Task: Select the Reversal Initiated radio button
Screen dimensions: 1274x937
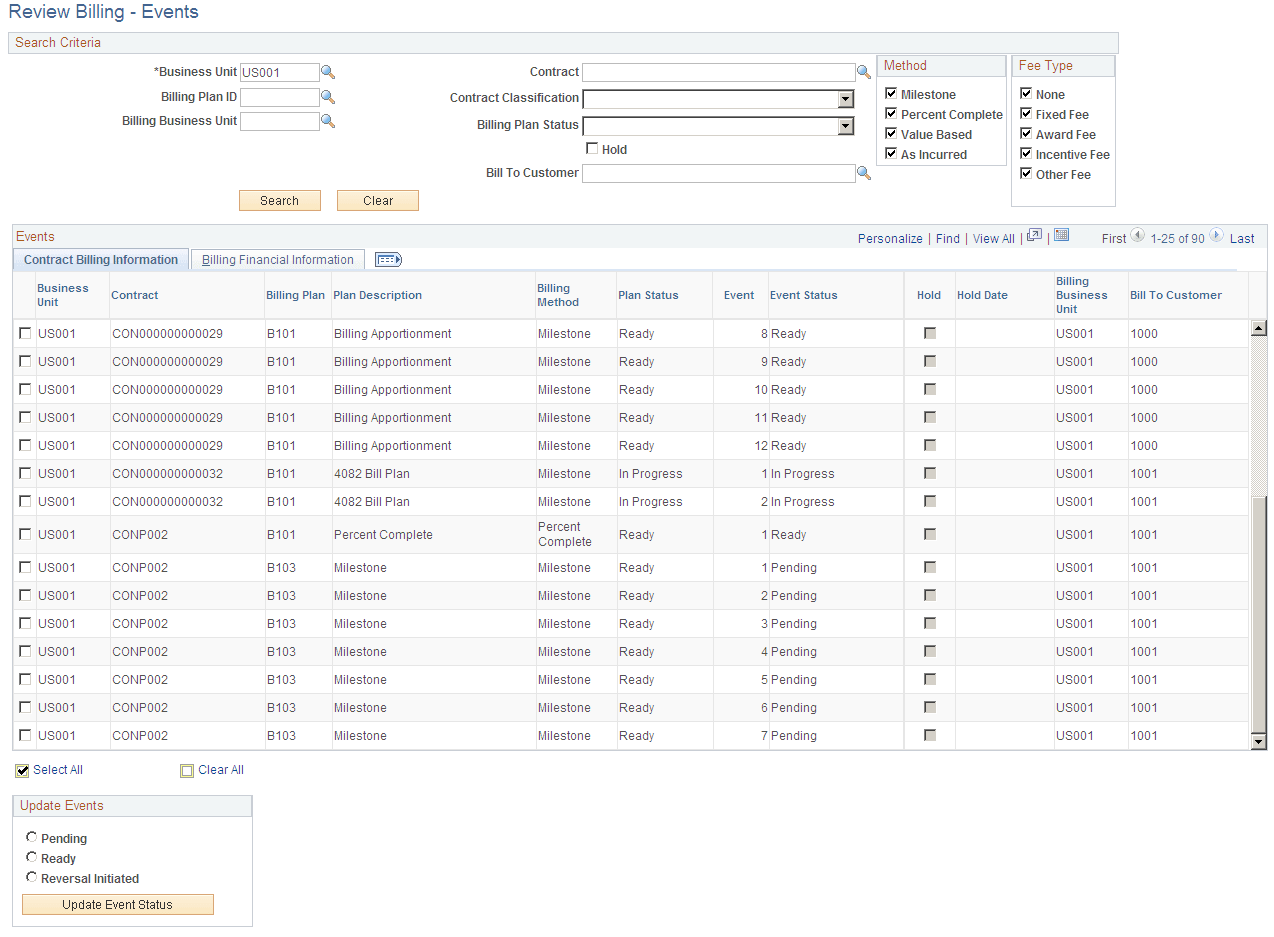Action: point(31,878)
